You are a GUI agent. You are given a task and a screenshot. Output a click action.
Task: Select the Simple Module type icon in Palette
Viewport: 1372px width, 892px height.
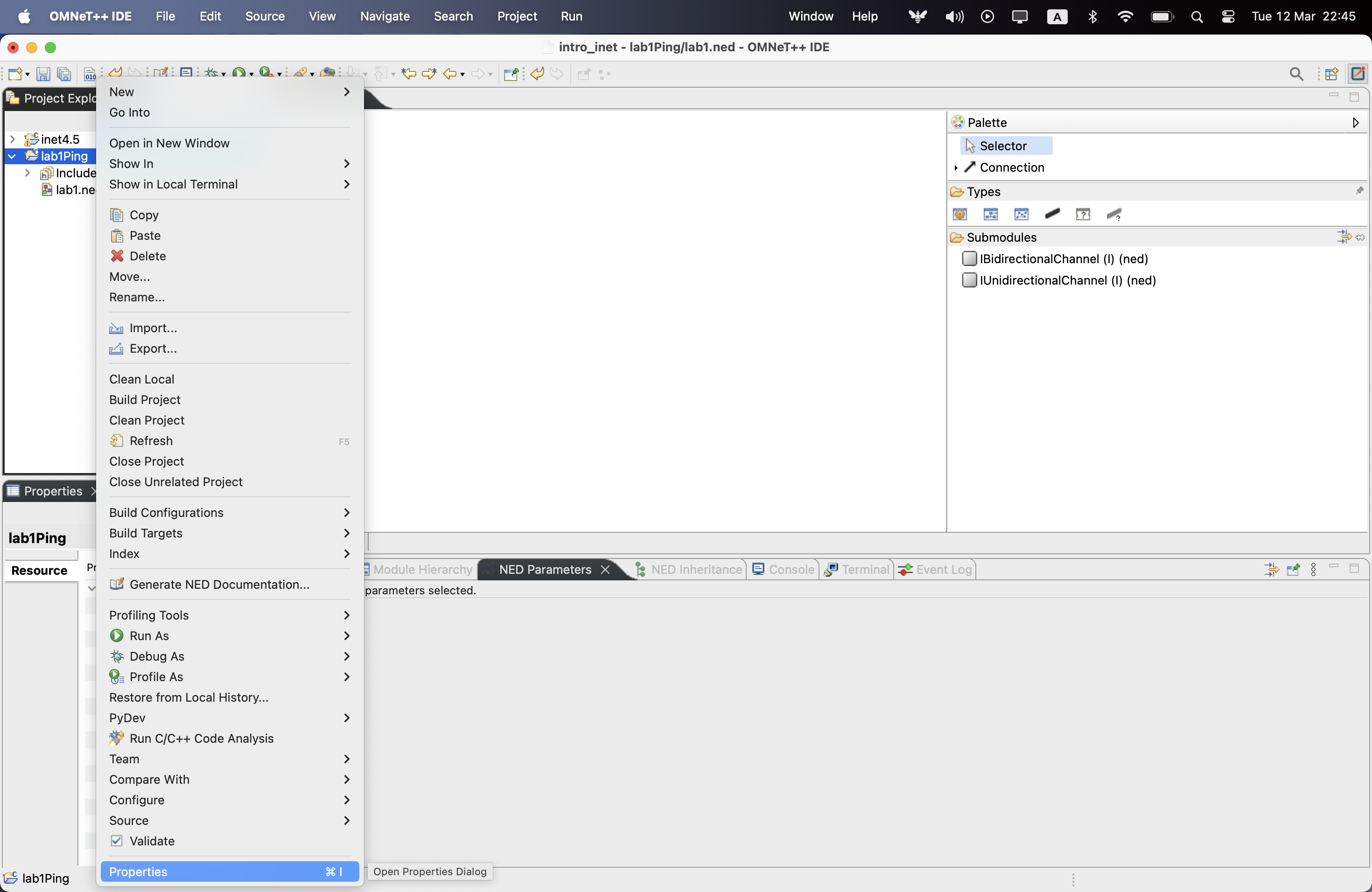pos(960,214)
